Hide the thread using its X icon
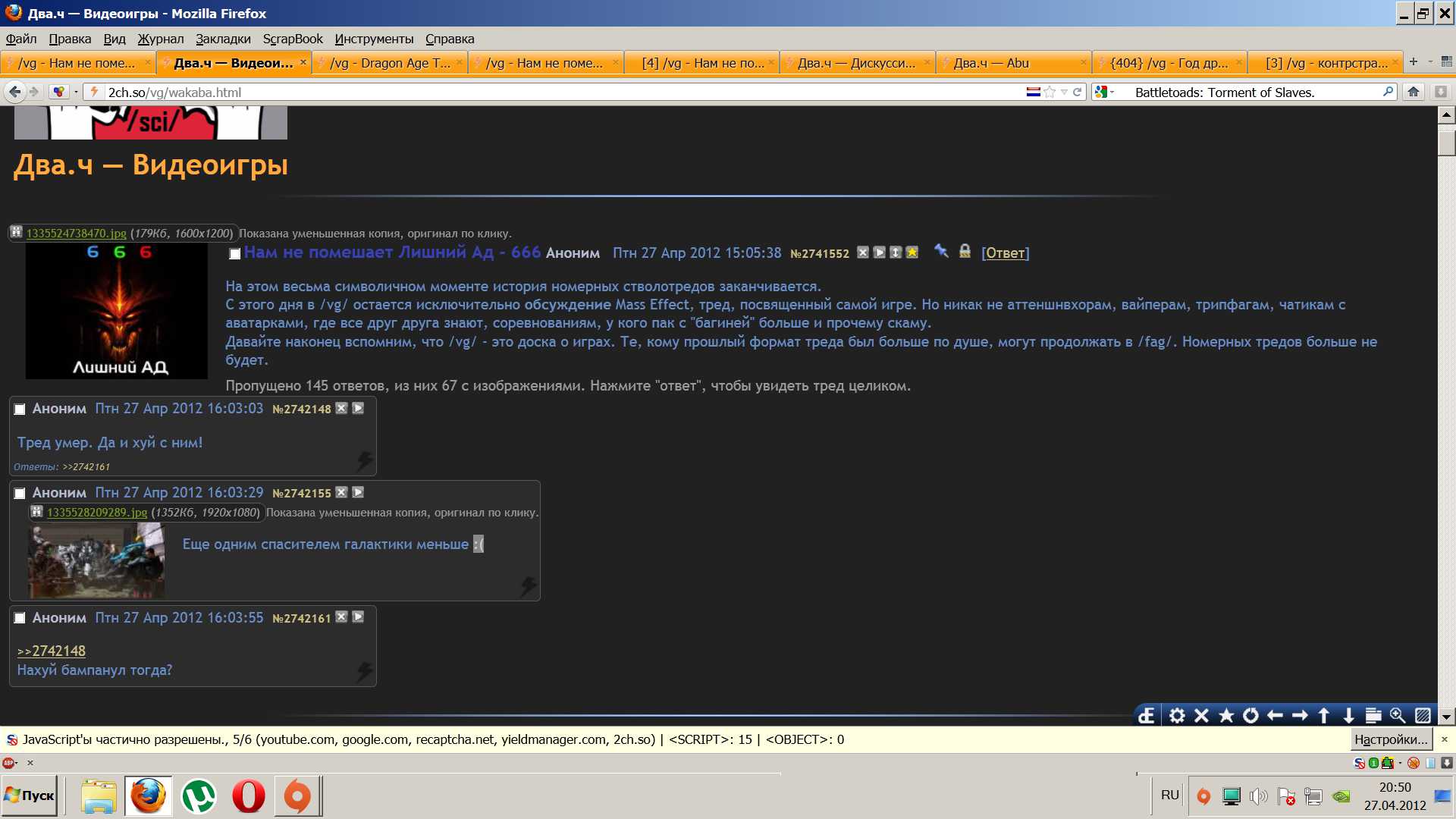 (863, 253)
